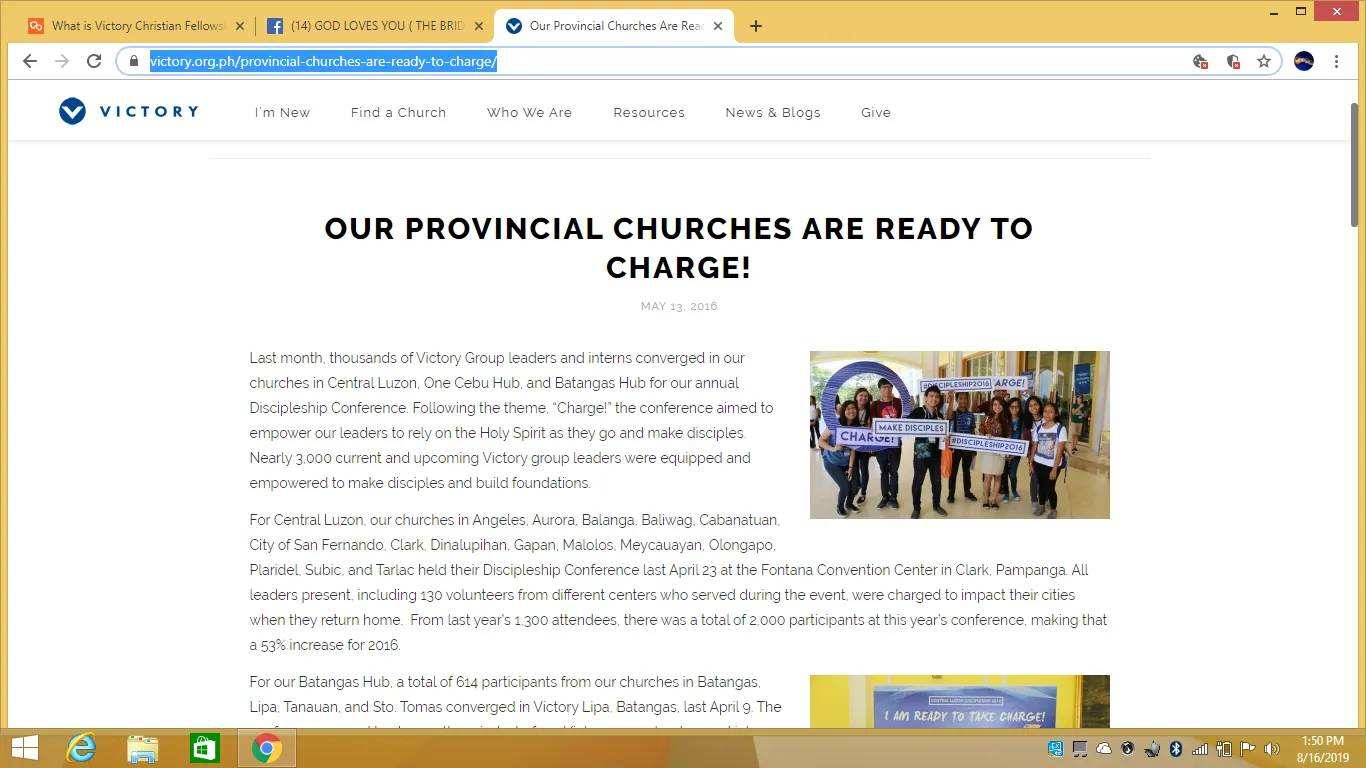Open the News & Blogs link
This screenshot has width=1366, height=768.
pyautogui.click(x=772, y=113)
